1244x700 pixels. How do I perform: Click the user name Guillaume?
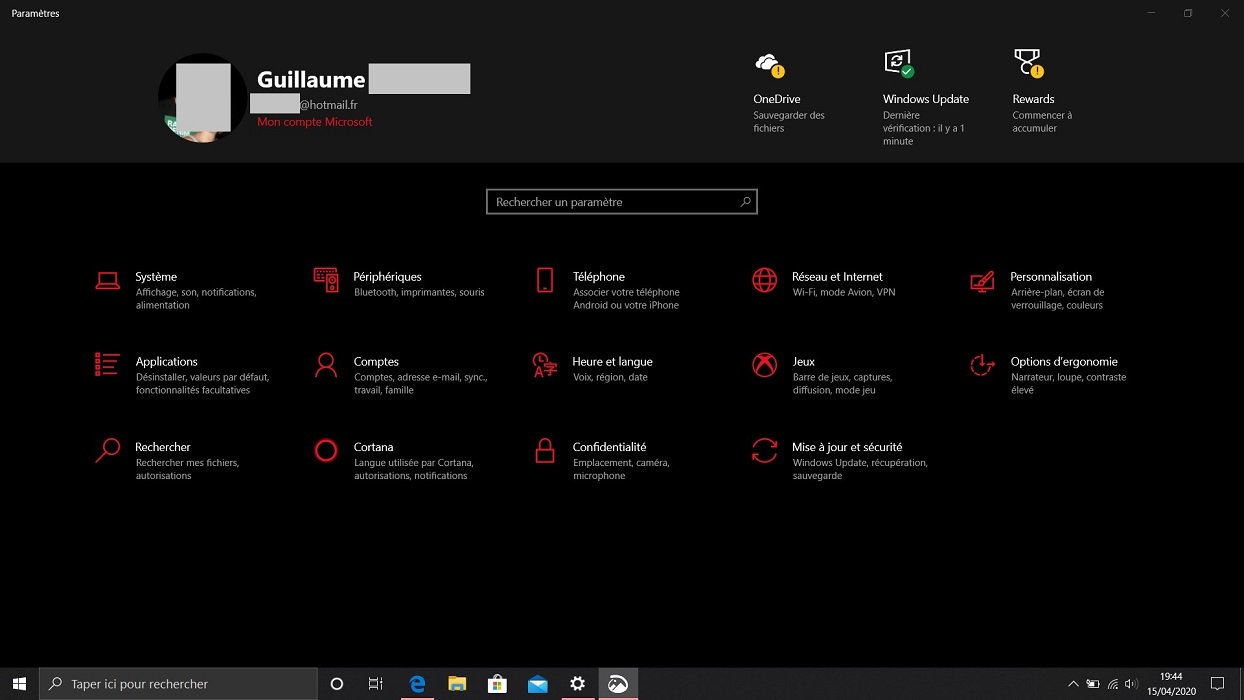(311, 80)
